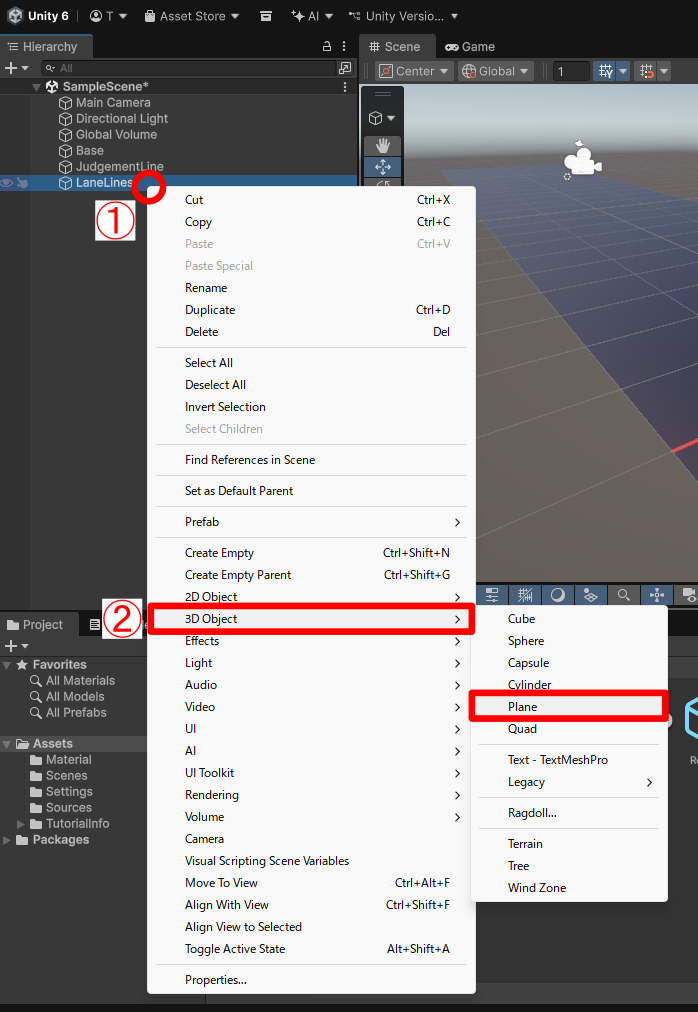
Task: Open the Hierarchy search-by-type icon
Action: point(345,68)
